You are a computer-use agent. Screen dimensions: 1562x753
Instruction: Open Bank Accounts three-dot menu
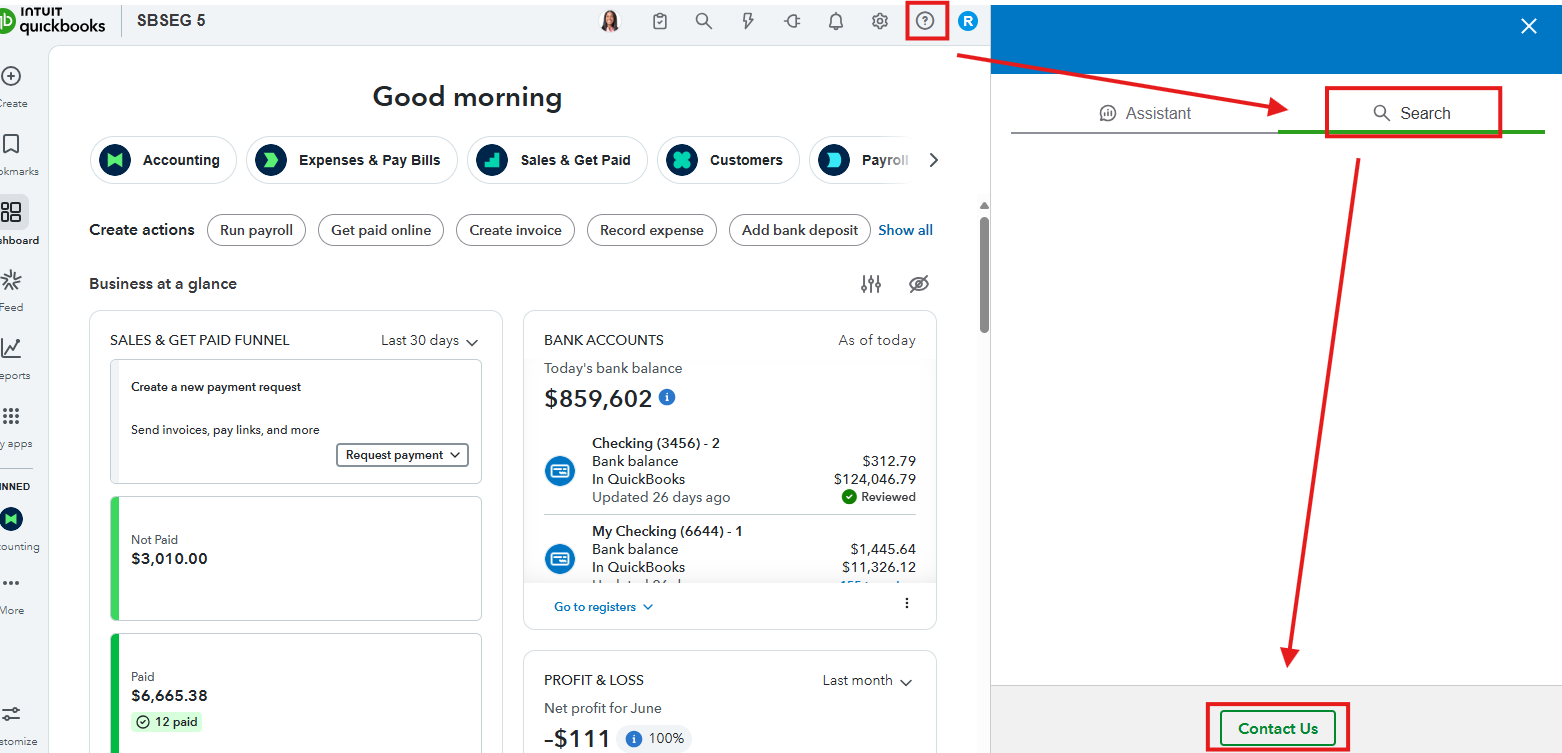point(907,603)
